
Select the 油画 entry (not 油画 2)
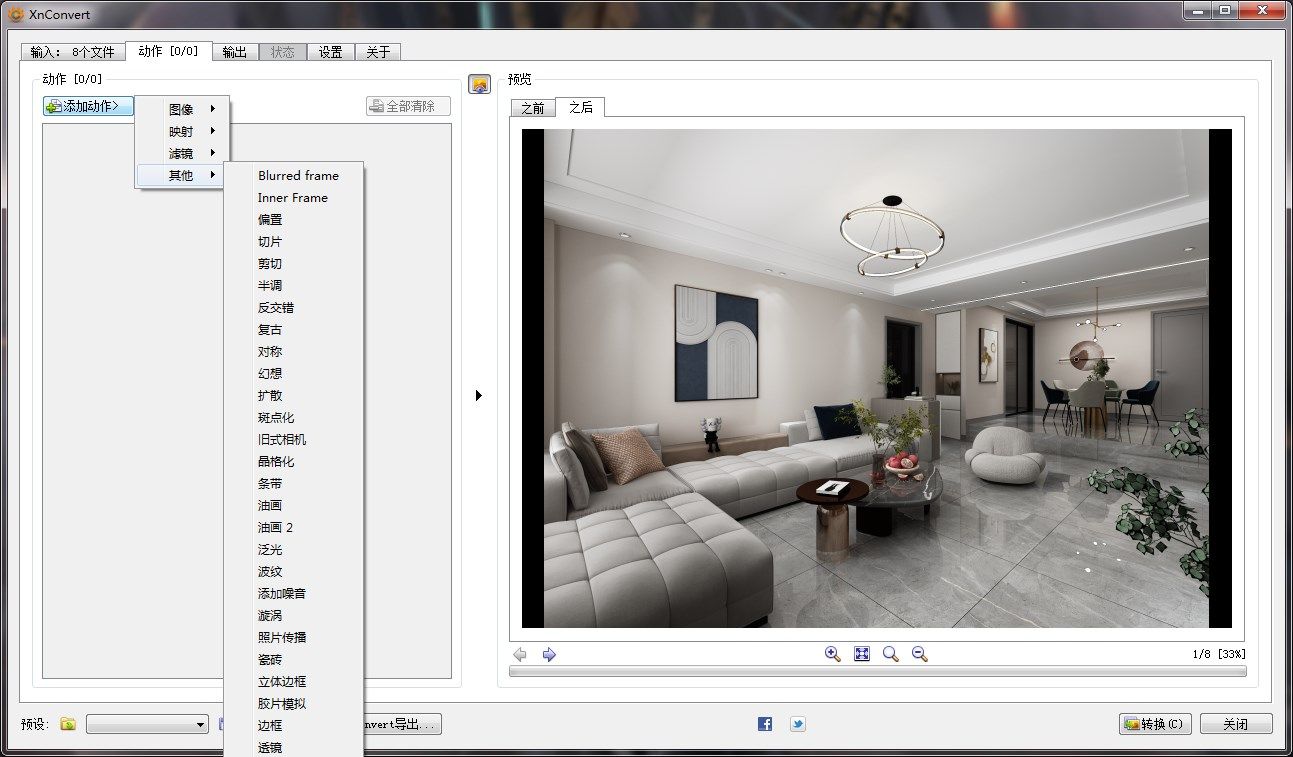(x=270, y=505)
